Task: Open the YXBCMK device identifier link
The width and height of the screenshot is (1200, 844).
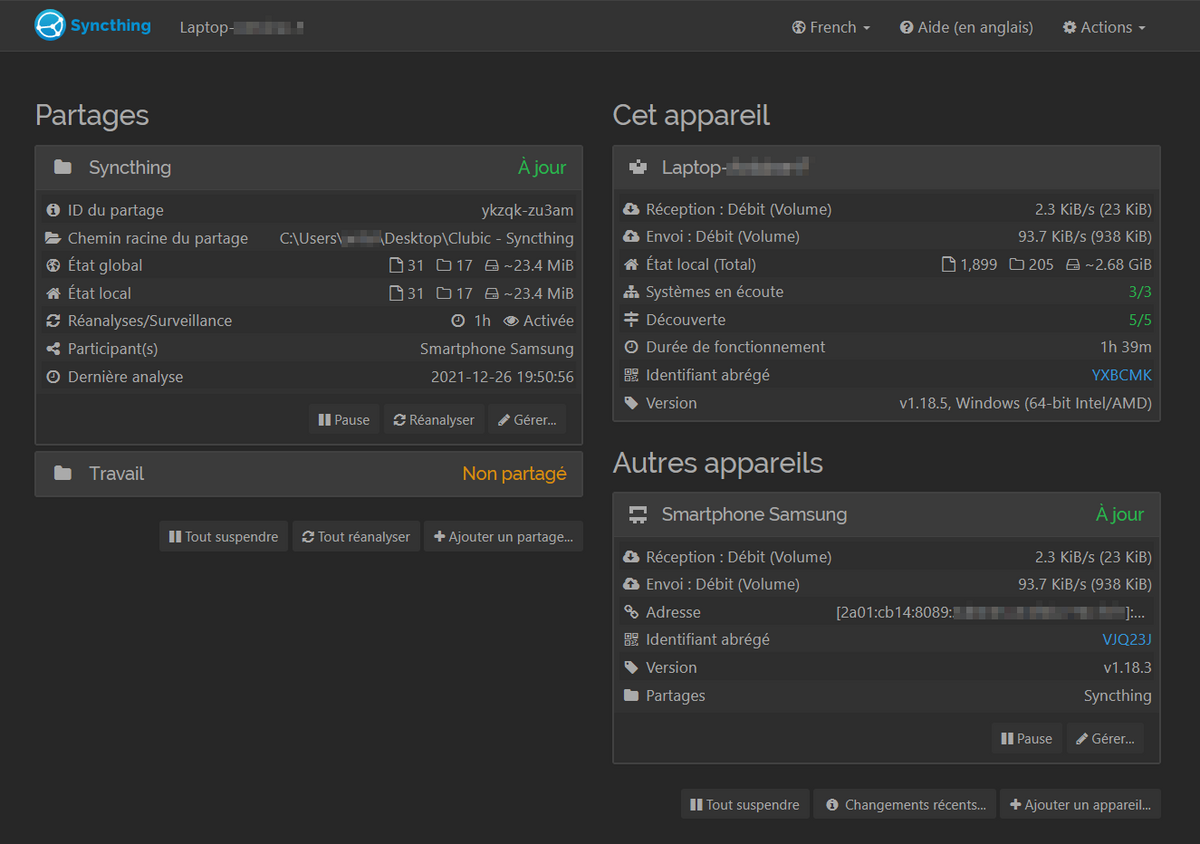Action: click(x=1122, y=375)
